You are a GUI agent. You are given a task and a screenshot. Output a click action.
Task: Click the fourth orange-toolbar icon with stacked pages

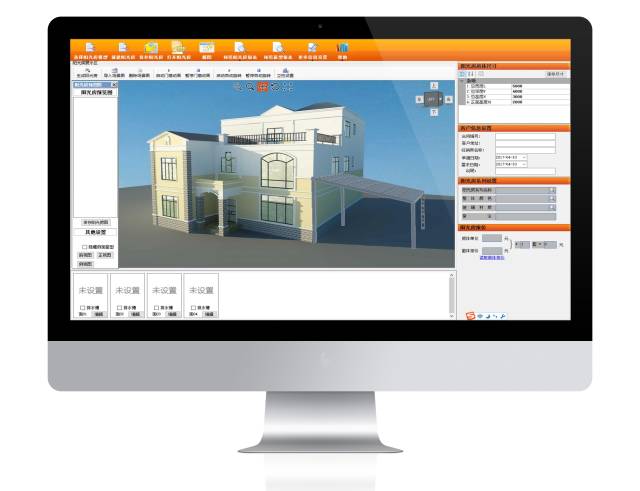point(178,47)
